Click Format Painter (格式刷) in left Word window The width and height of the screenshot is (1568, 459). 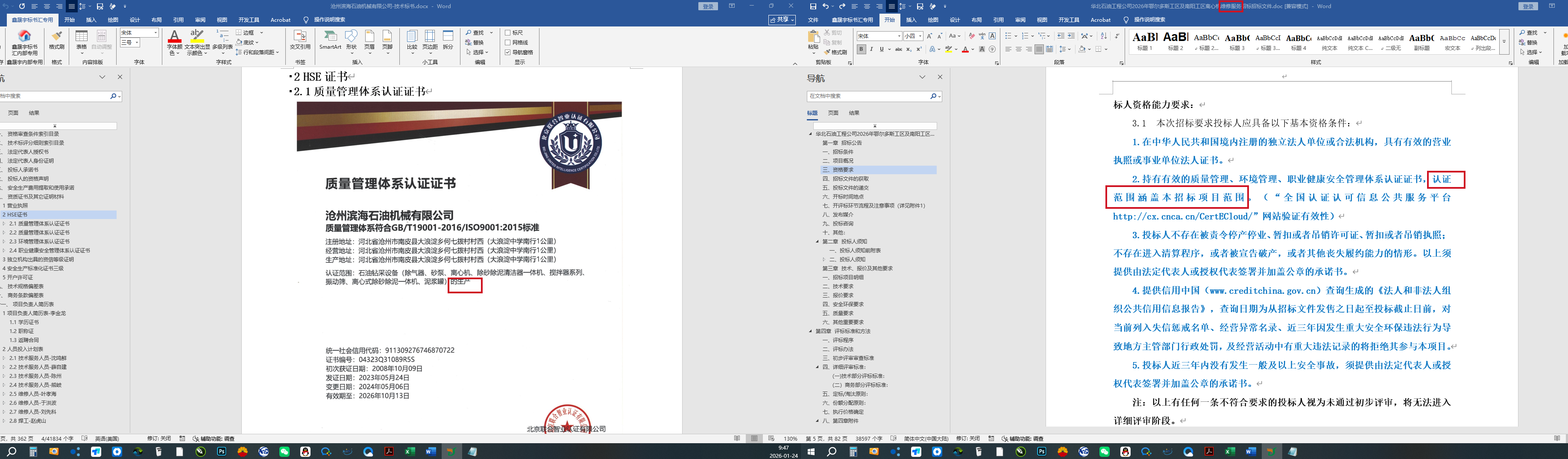[57, 40]
